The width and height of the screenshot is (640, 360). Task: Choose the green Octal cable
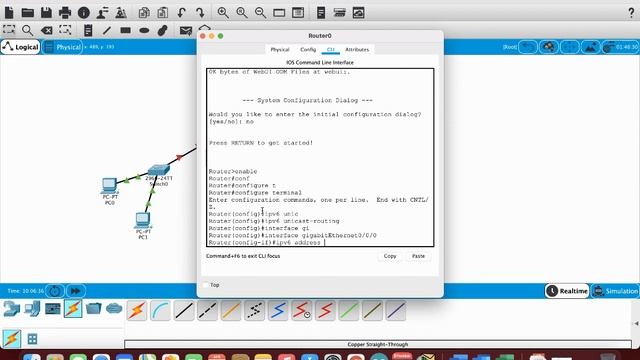349,311
